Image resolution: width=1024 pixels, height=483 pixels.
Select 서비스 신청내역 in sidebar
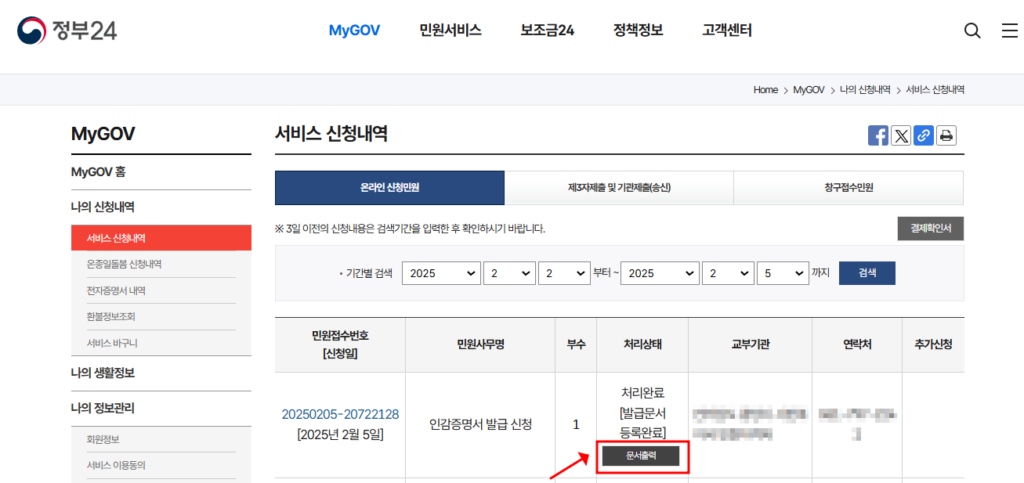(x=161, y=238)
